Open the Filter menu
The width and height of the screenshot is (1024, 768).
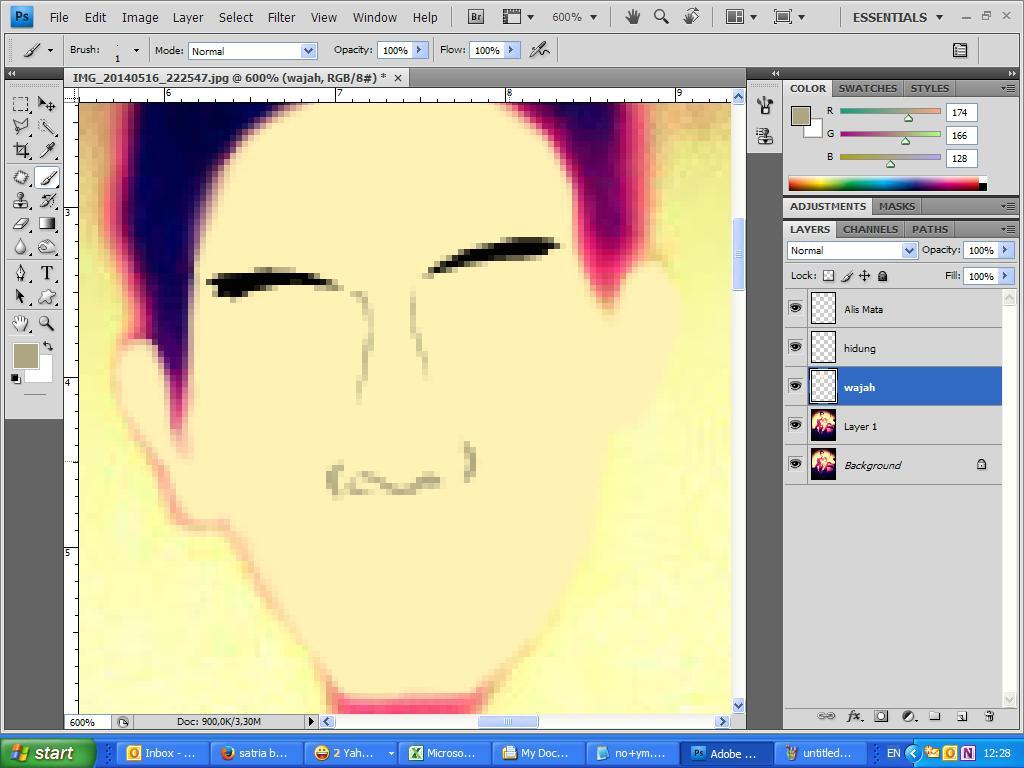(x=281, y=18)
